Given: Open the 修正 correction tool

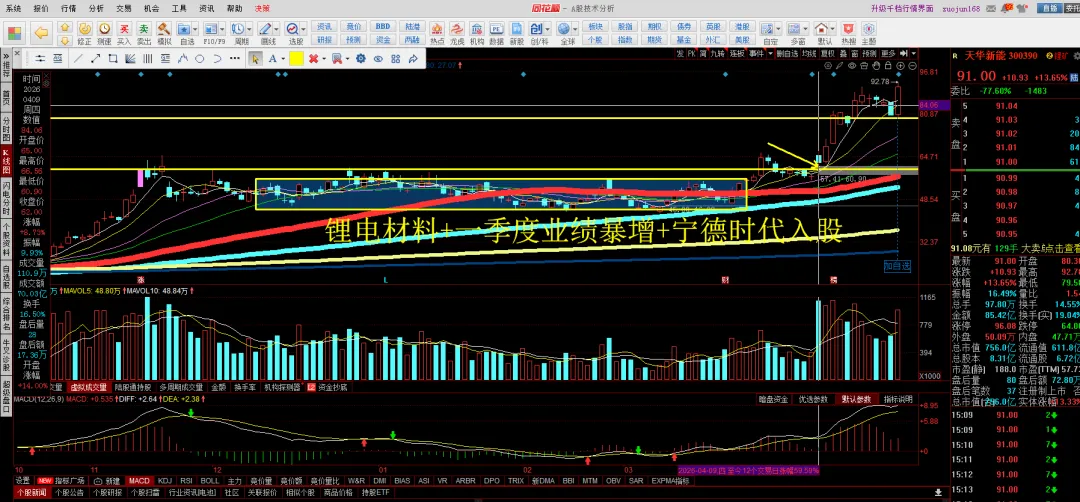Looking at the screenshot, I should (84, 33).
